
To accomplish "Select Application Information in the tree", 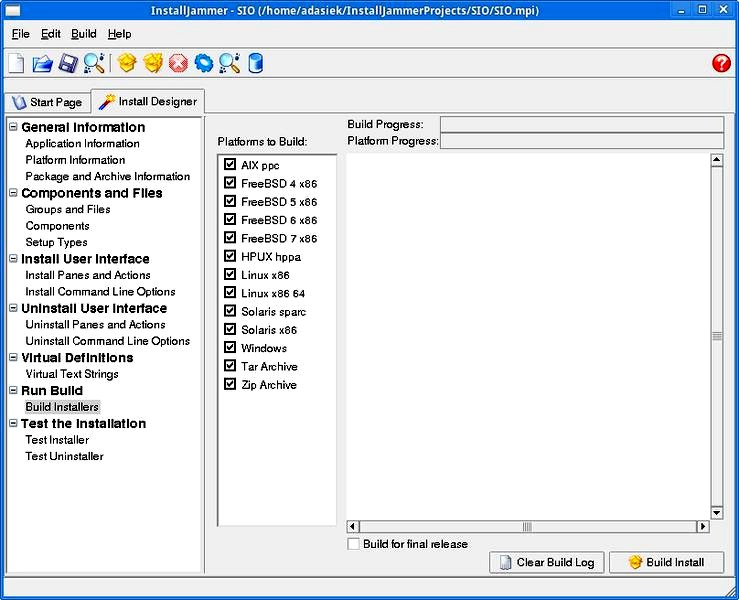I will point(82,143).
